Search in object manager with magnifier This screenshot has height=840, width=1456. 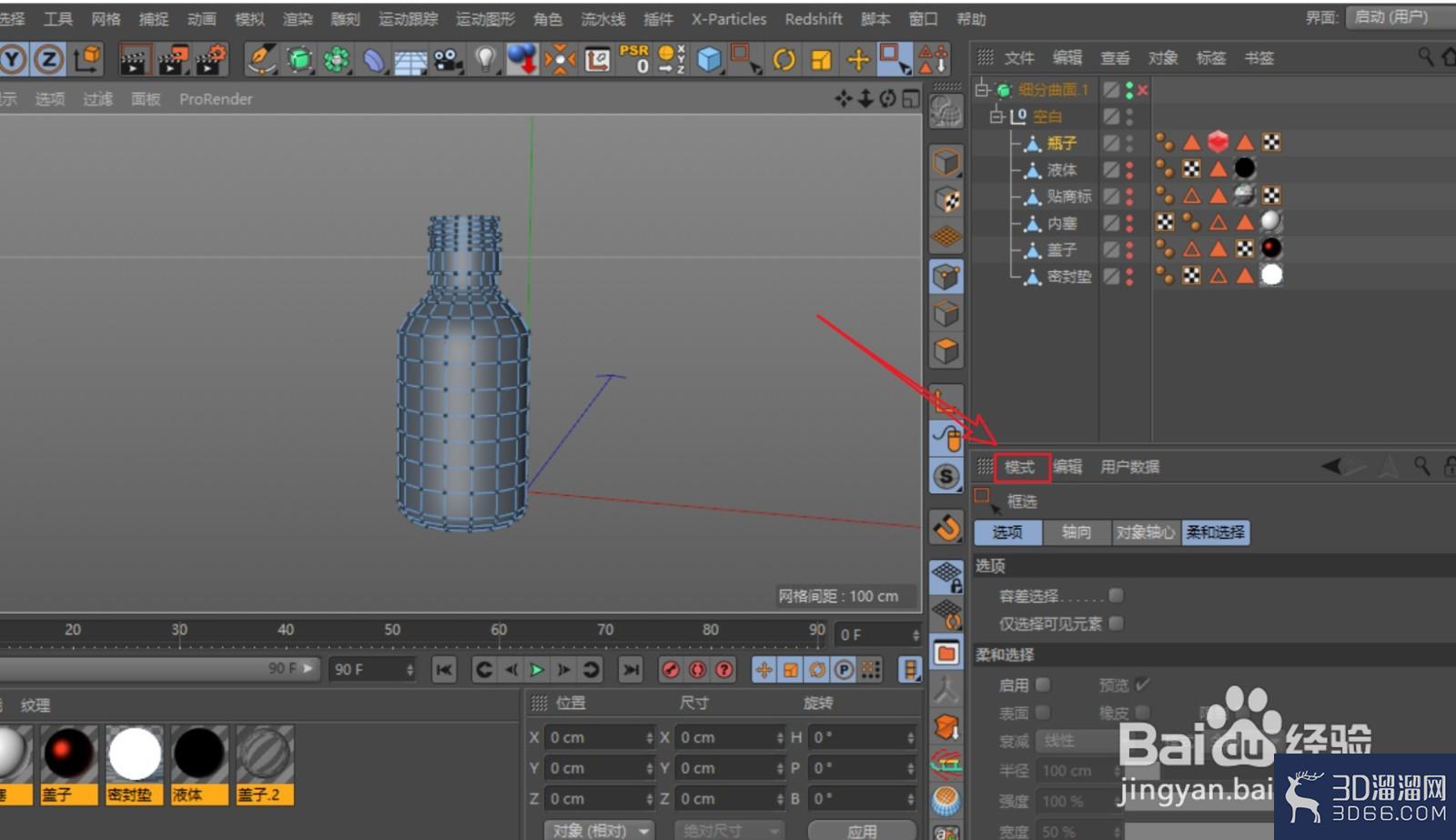[x=1425, y=57]
